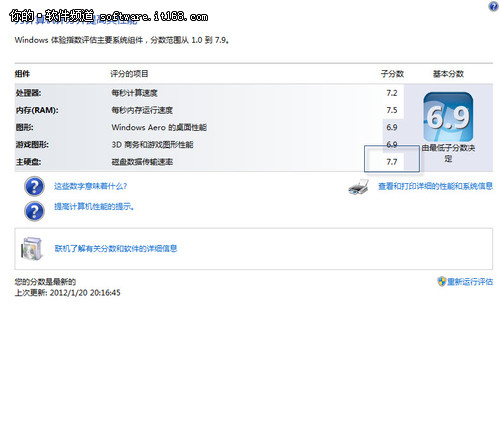Image resolution: width=500 pixels, height=432 pixels.
Task: Open link 这些数字意味着什么?
Action: click(x=91, y=186)
